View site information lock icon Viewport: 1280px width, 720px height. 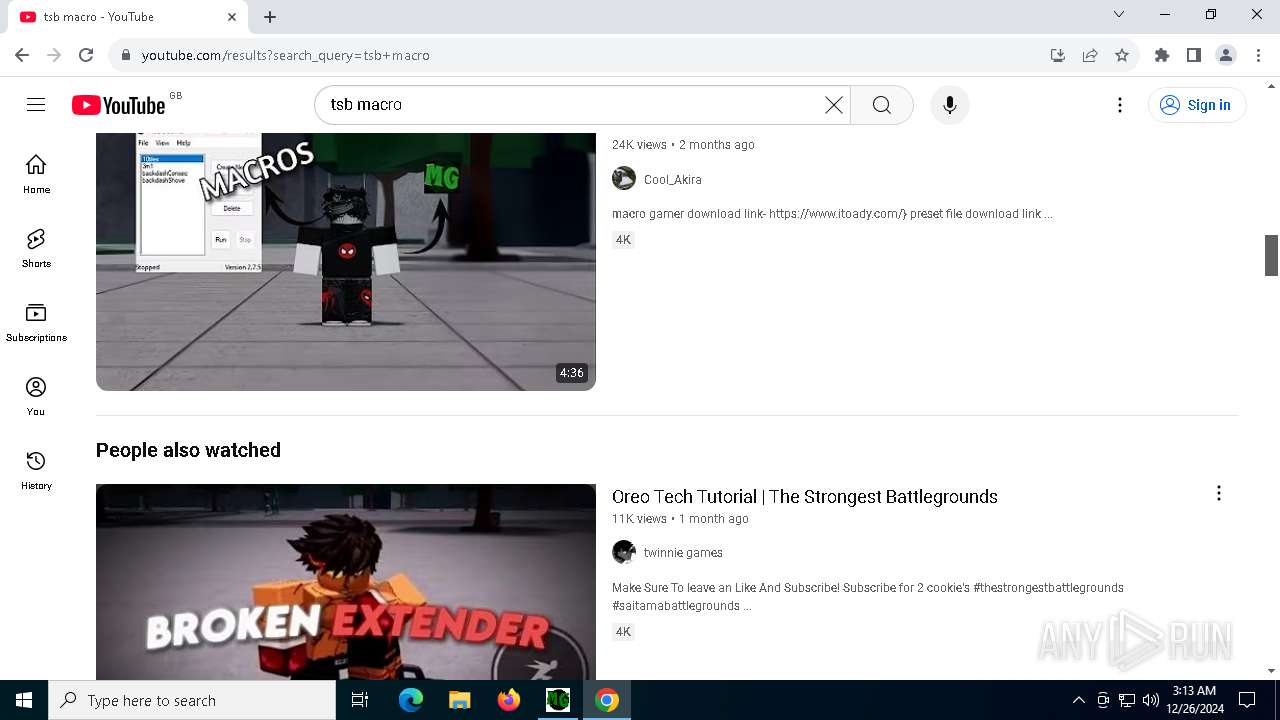(x=126, y=55)
